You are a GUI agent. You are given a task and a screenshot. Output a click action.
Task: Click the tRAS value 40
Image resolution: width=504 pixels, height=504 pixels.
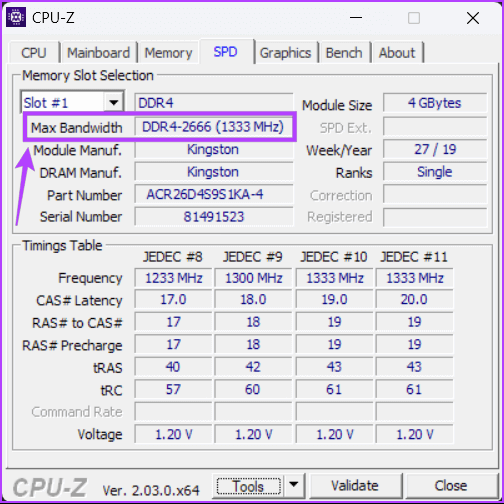173,367
